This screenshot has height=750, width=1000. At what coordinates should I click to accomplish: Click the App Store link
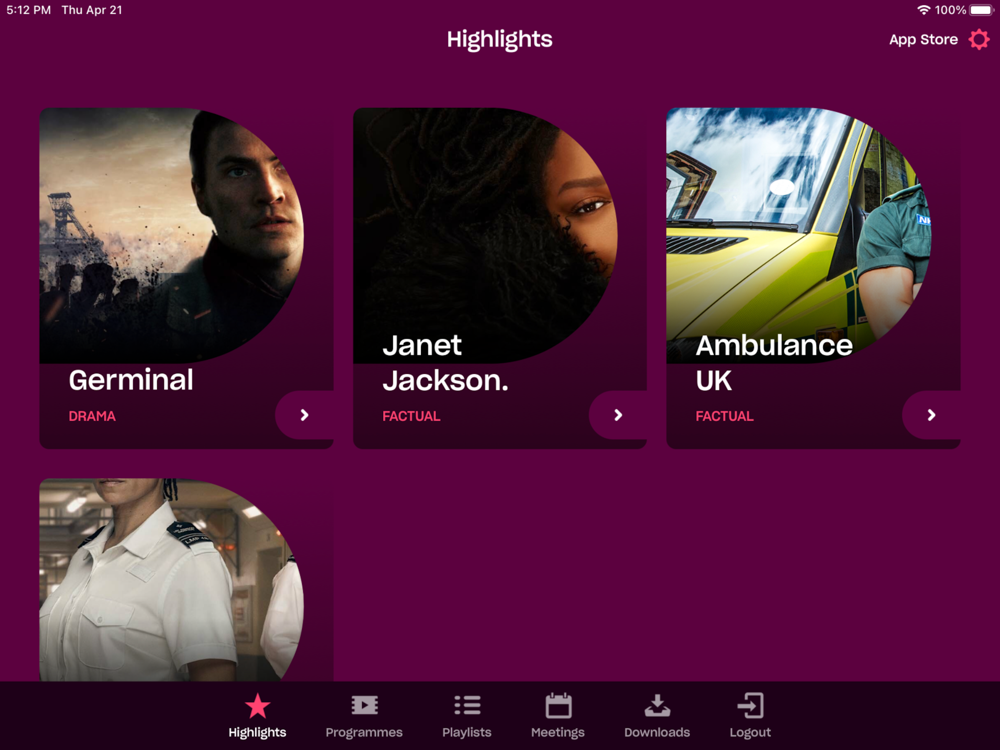coord(923,40)
